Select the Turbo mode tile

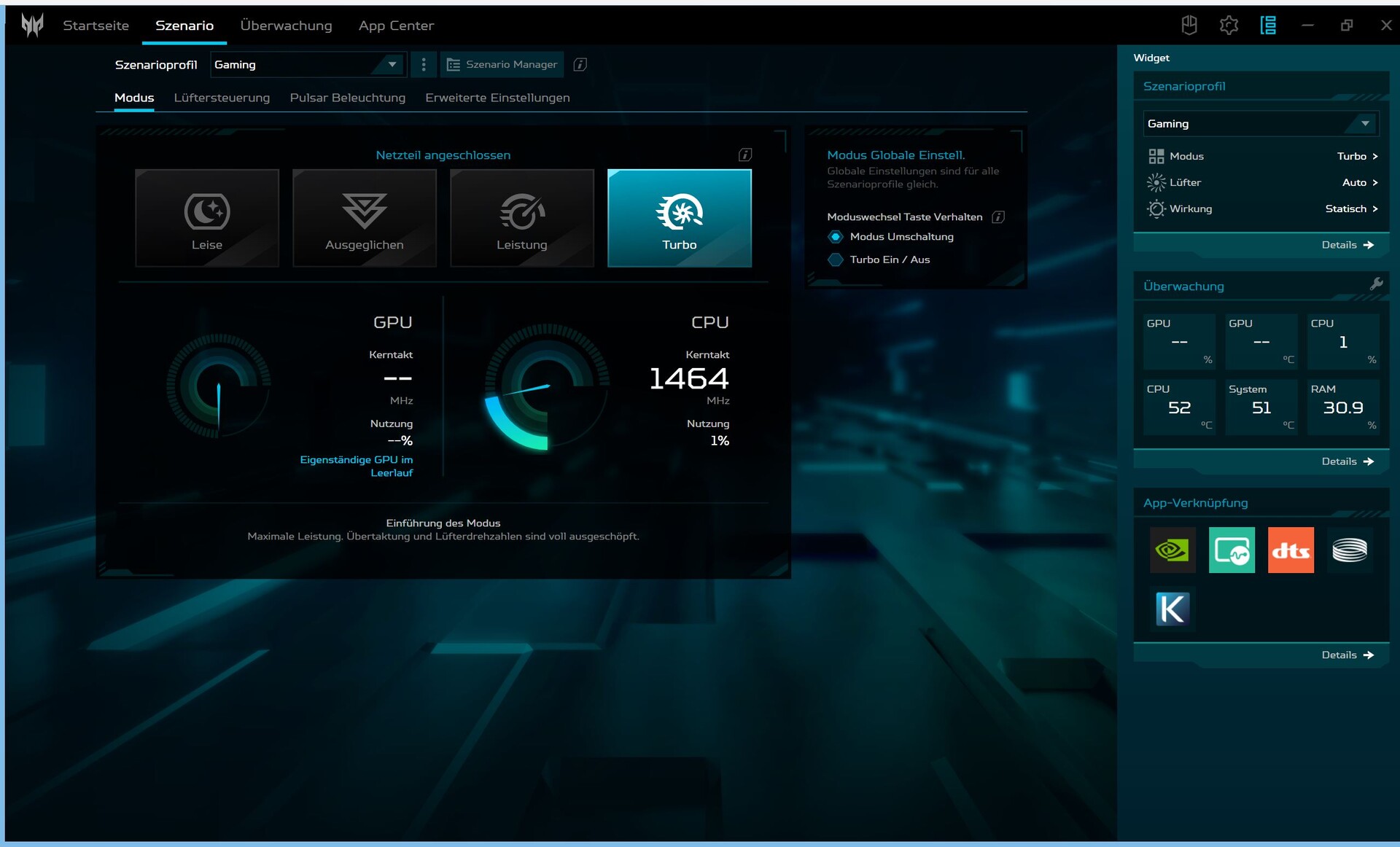pyautogui.click(x=679, y=217)
